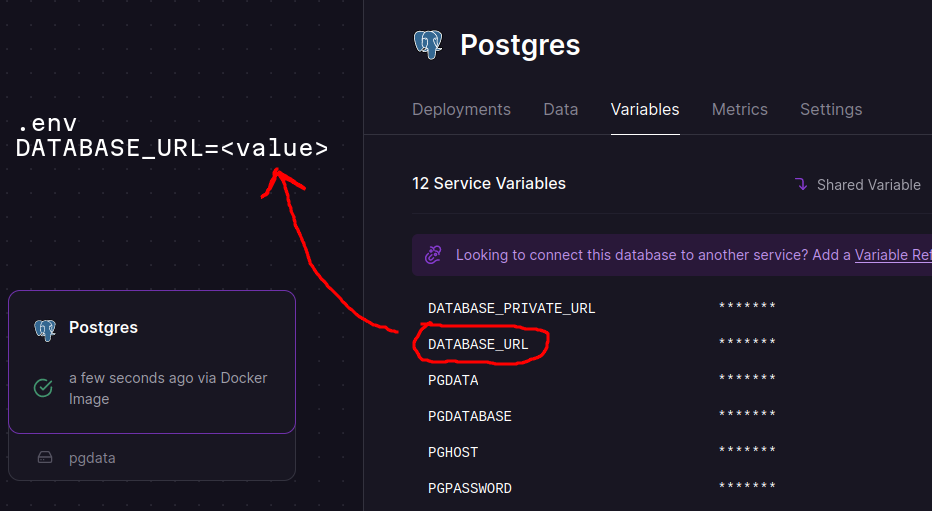This screenshot has width=932, height=511.
Task: Go to the Settings tab
Action: (830, 109)
